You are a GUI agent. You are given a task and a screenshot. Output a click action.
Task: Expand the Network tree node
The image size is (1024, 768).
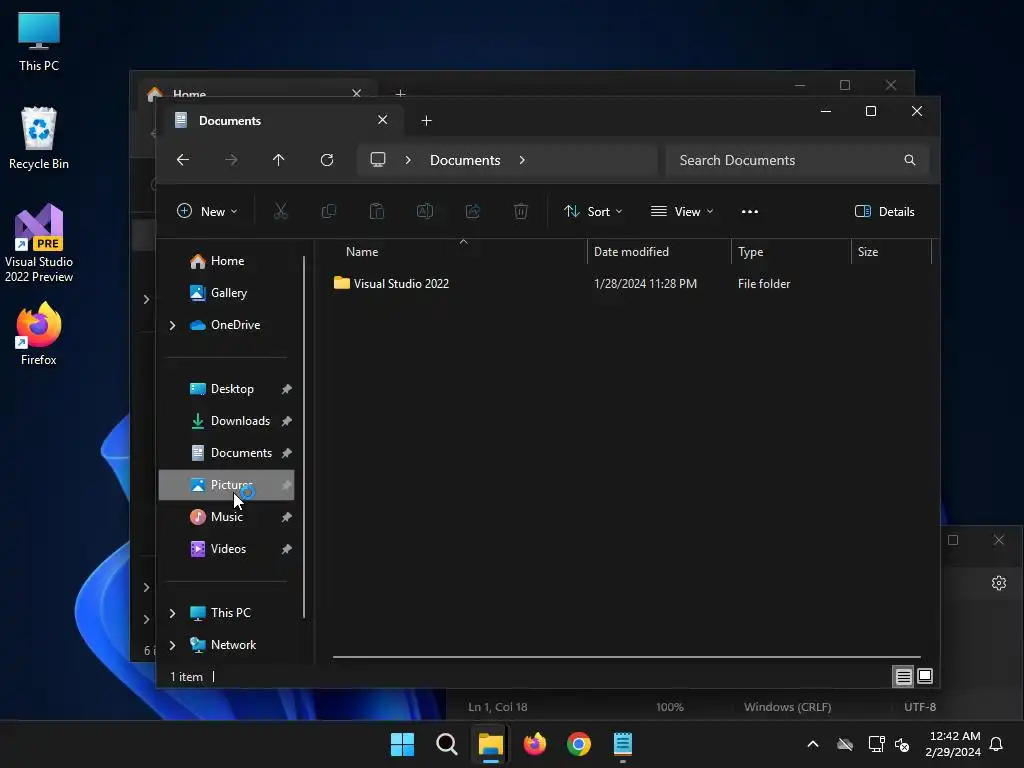pos(172,645)
